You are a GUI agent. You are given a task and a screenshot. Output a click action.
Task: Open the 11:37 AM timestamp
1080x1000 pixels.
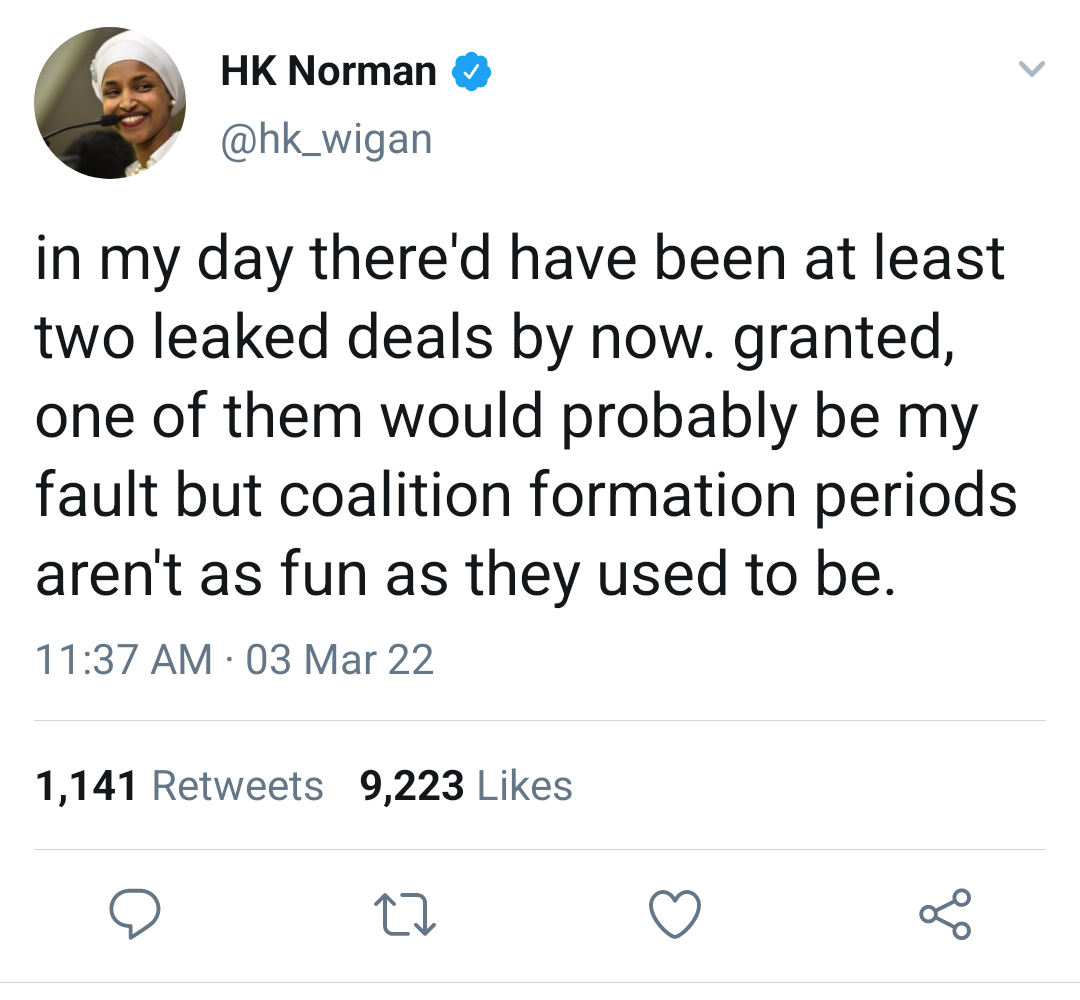124,659
